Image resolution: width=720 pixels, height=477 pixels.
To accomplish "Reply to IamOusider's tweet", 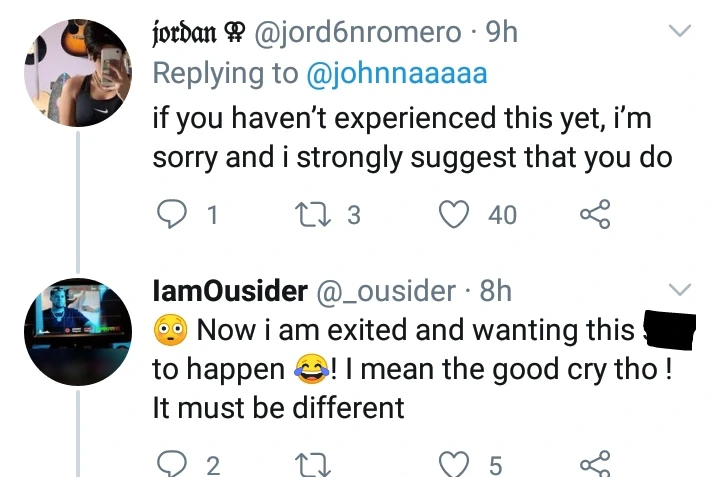I will pos(172,464).
